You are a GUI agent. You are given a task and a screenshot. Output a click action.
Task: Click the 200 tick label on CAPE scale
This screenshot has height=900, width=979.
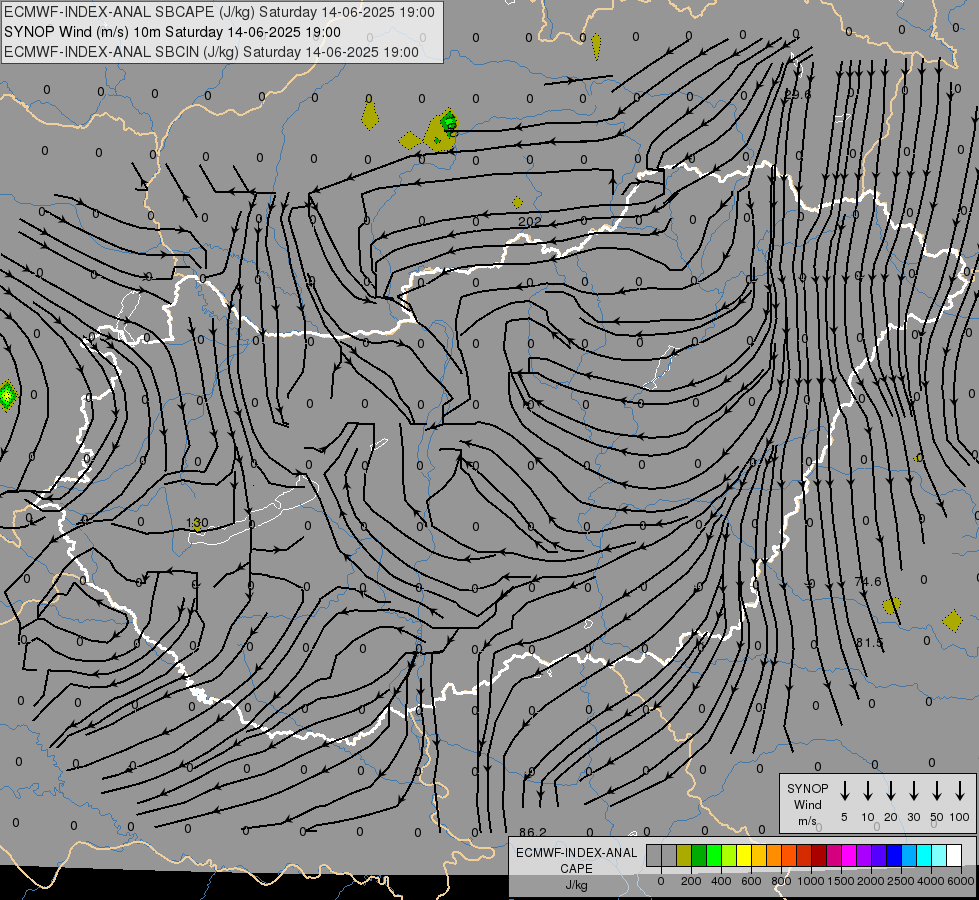[691, 881]
